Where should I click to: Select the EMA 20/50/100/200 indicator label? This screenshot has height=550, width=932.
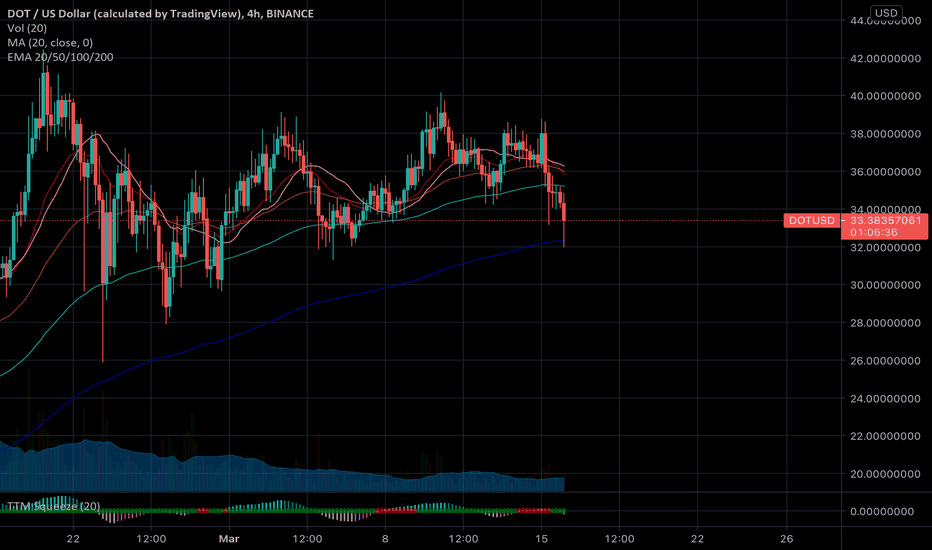pos(60,57)
